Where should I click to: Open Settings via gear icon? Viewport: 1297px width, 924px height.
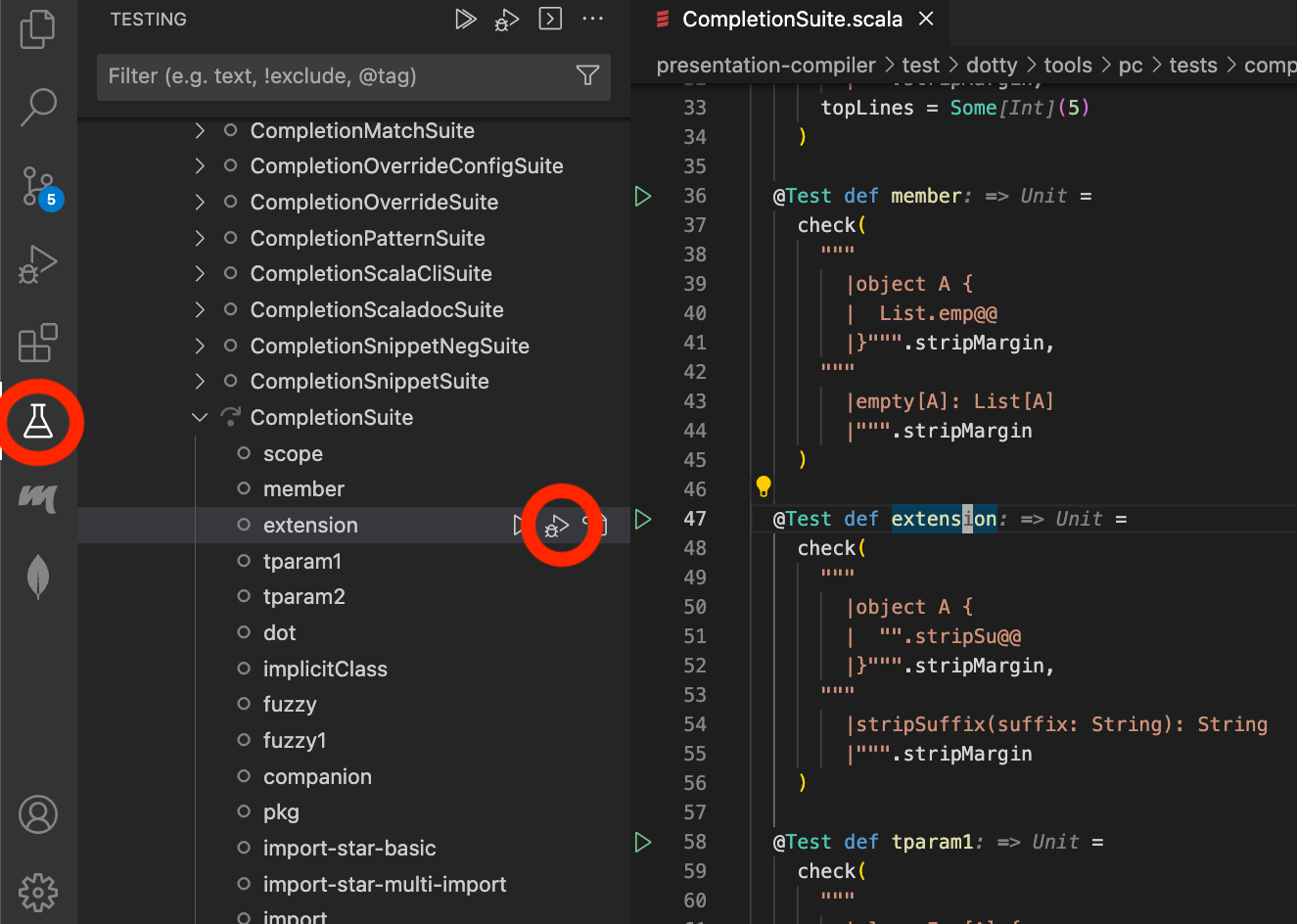tap(37, 892)
